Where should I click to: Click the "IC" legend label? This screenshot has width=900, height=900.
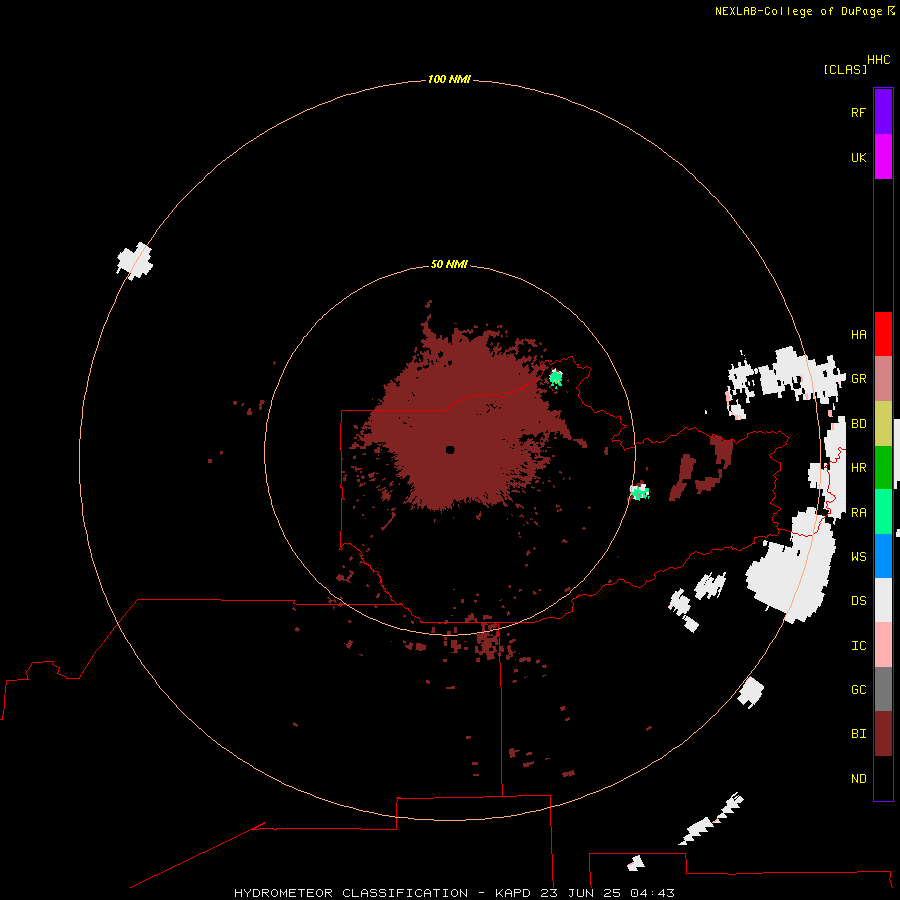tap(858, 646)
